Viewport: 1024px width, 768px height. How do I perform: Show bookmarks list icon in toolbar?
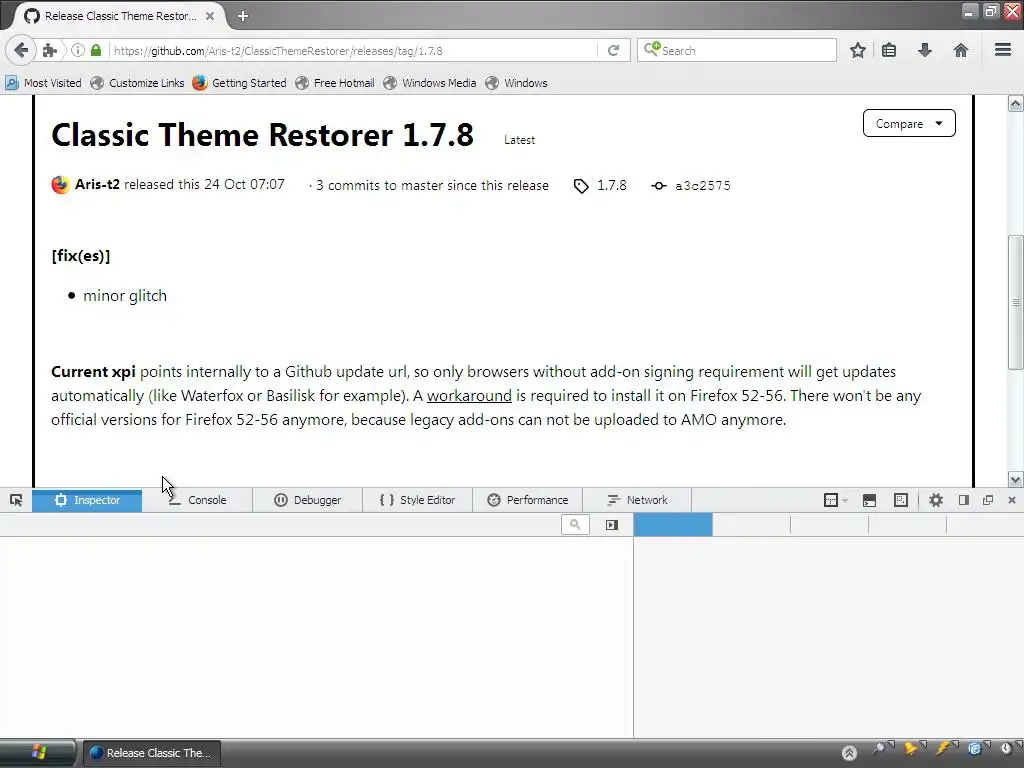click(889, 50)
